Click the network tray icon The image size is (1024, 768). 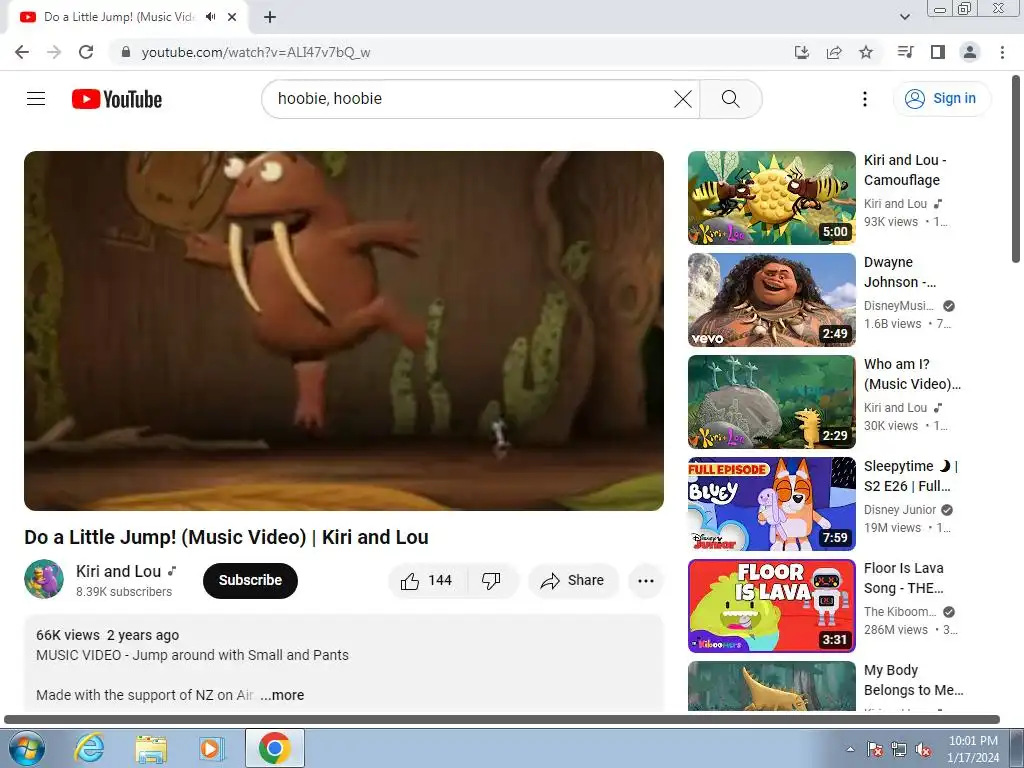click(899, 749)
